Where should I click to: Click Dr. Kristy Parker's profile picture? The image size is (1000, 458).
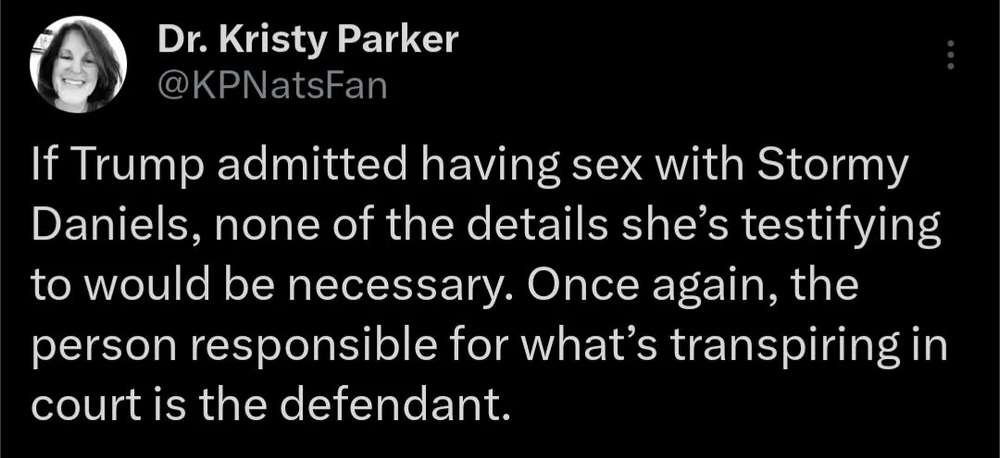coord(78,65)
